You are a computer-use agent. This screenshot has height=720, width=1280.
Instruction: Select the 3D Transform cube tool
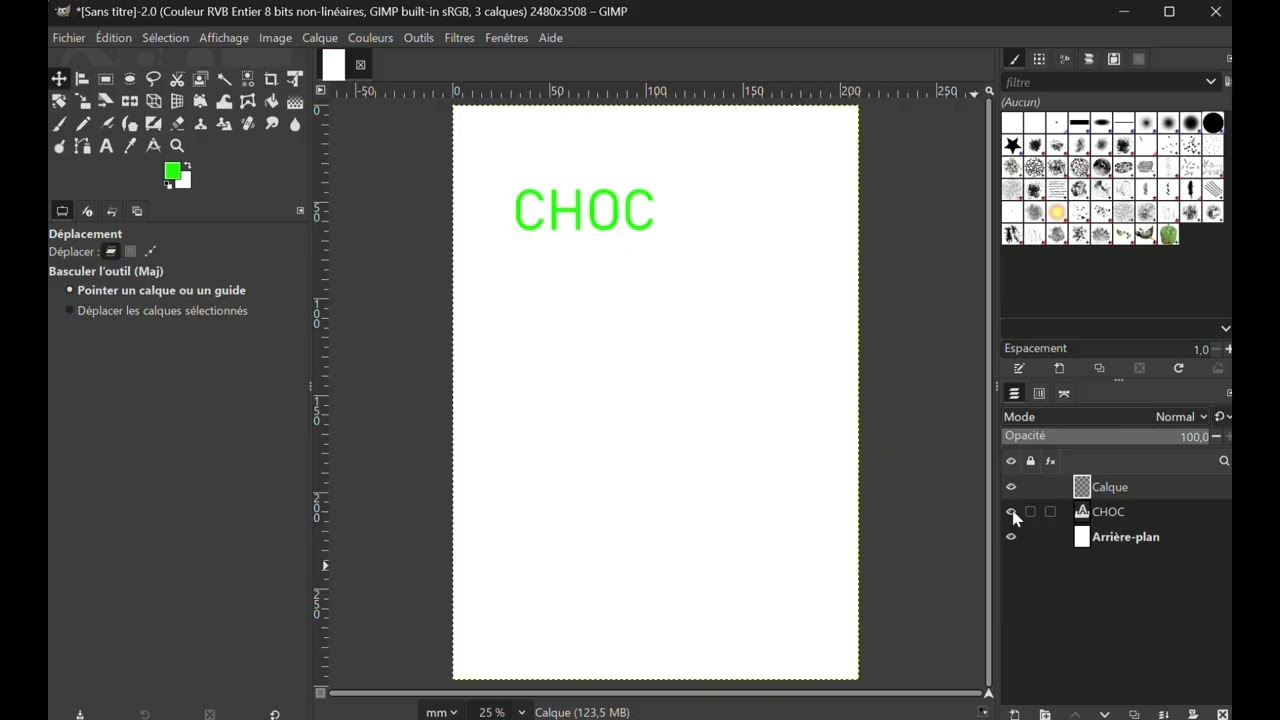(x=153, y=101)
